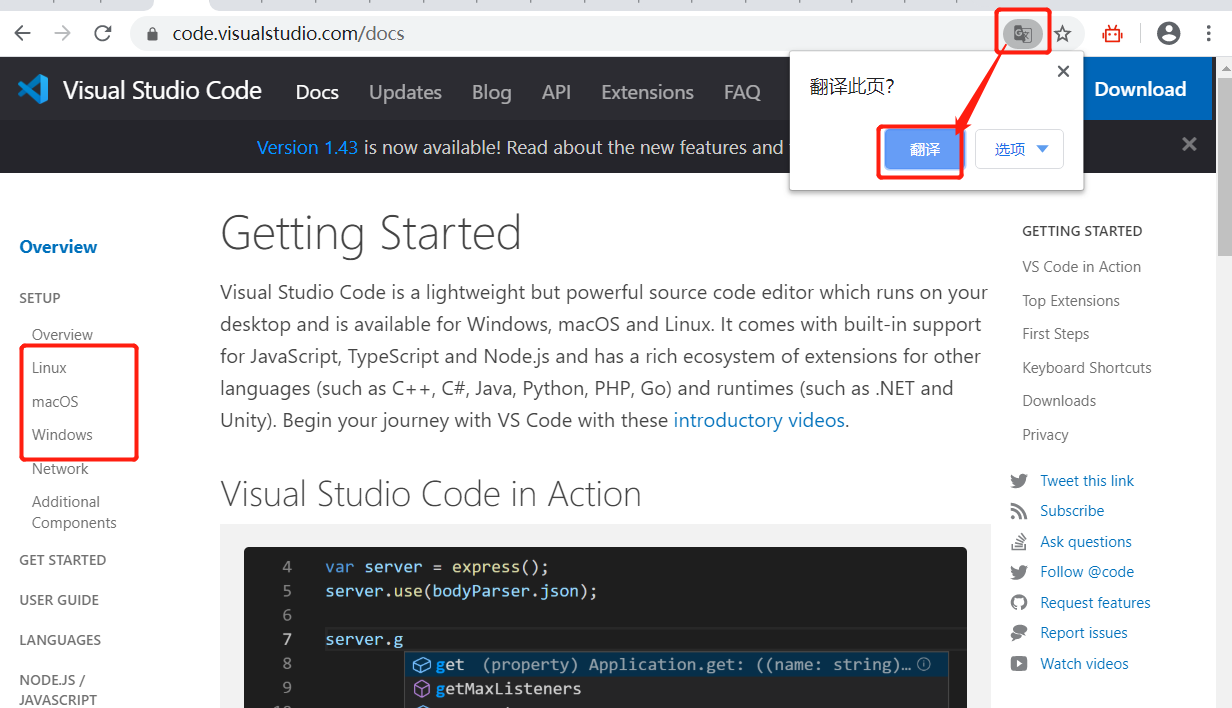Jump to Privacy section

tap(1045, 435)
